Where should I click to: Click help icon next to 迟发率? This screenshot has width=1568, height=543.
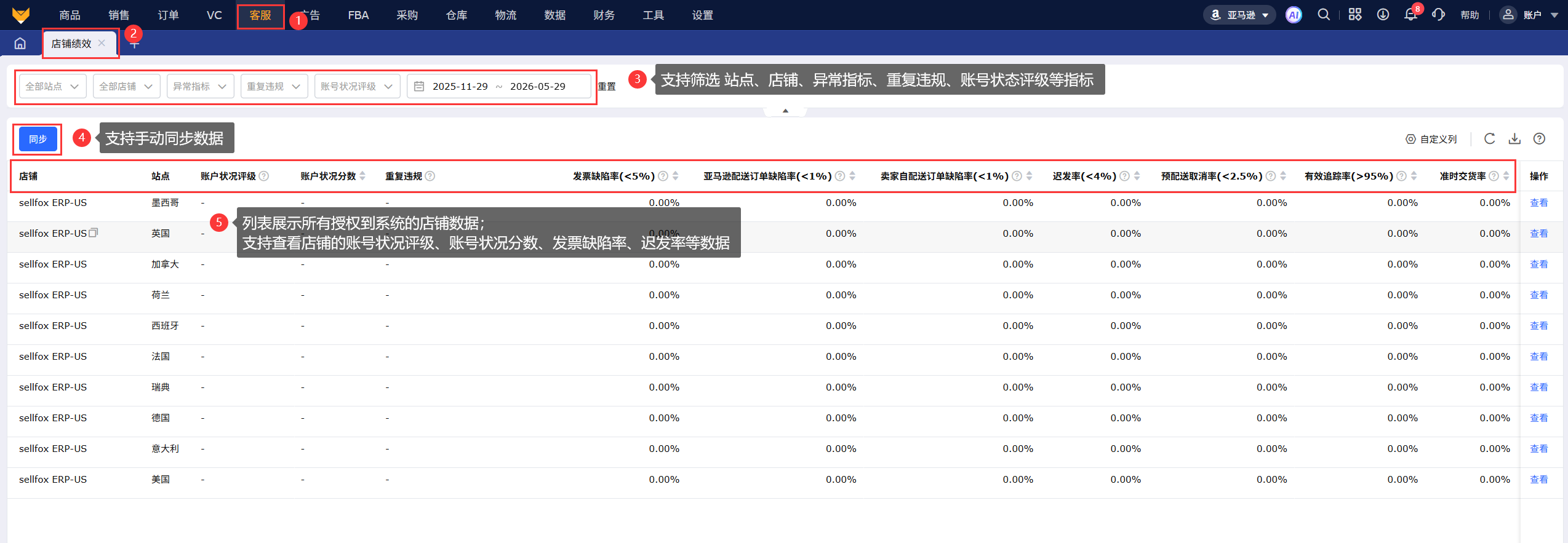(1124, 176)
